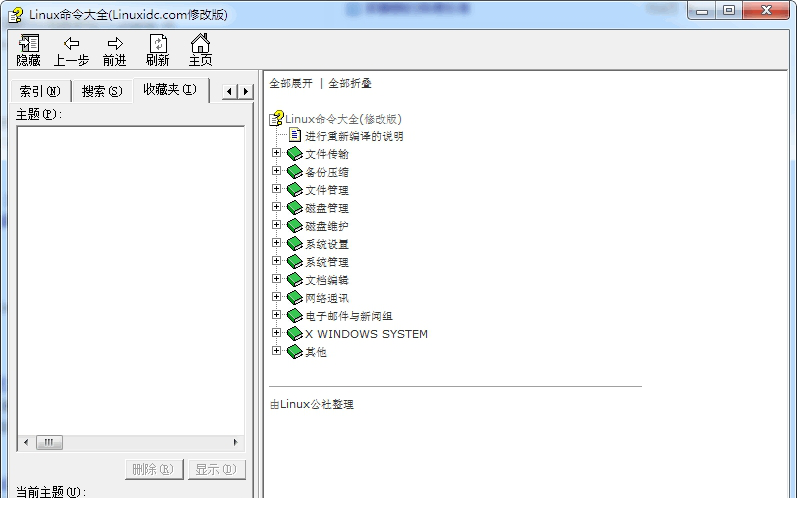The width and height of the screenshot is (797, 517).
Task: Click the 主题 list scrollbar right arrow
Action: click(235, 442)
